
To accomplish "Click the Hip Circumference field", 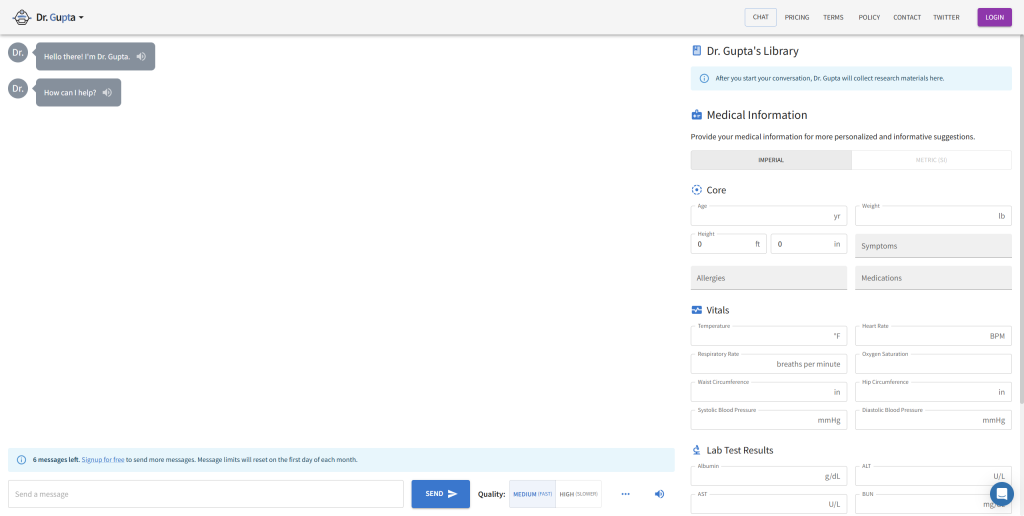I will point(933,392).
